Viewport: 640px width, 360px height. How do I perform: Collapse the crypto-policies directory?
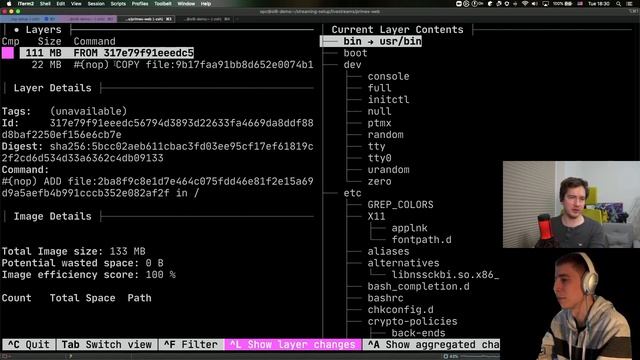[x=412, y=322]
